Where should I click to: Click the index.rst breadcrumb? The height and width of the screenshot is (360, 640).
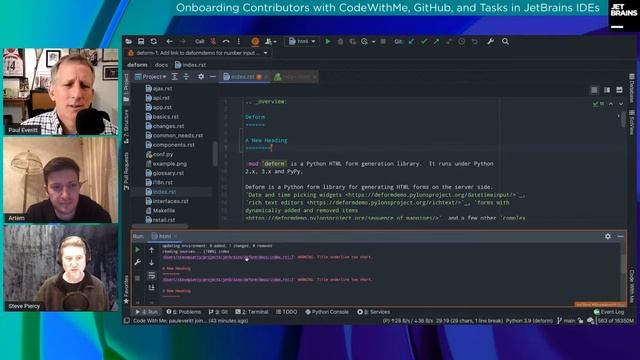pyautogui.click(x=191, y=65)
